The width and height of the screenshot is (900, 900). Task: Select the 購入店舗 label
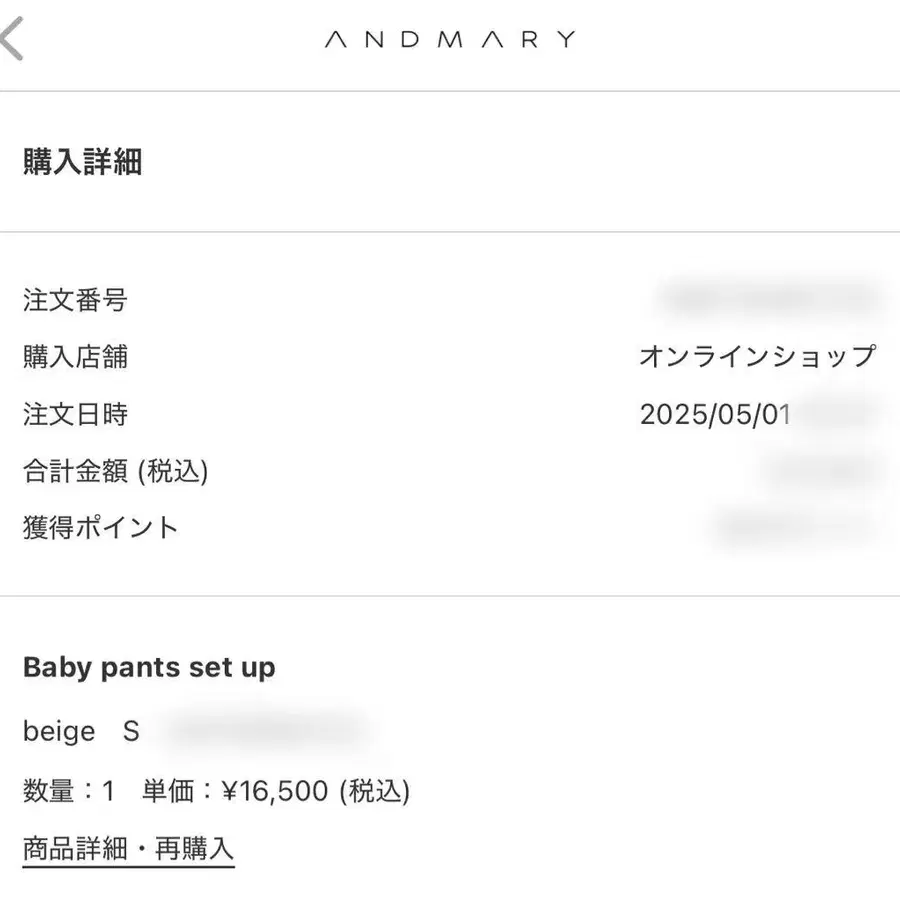click(75, 356)
